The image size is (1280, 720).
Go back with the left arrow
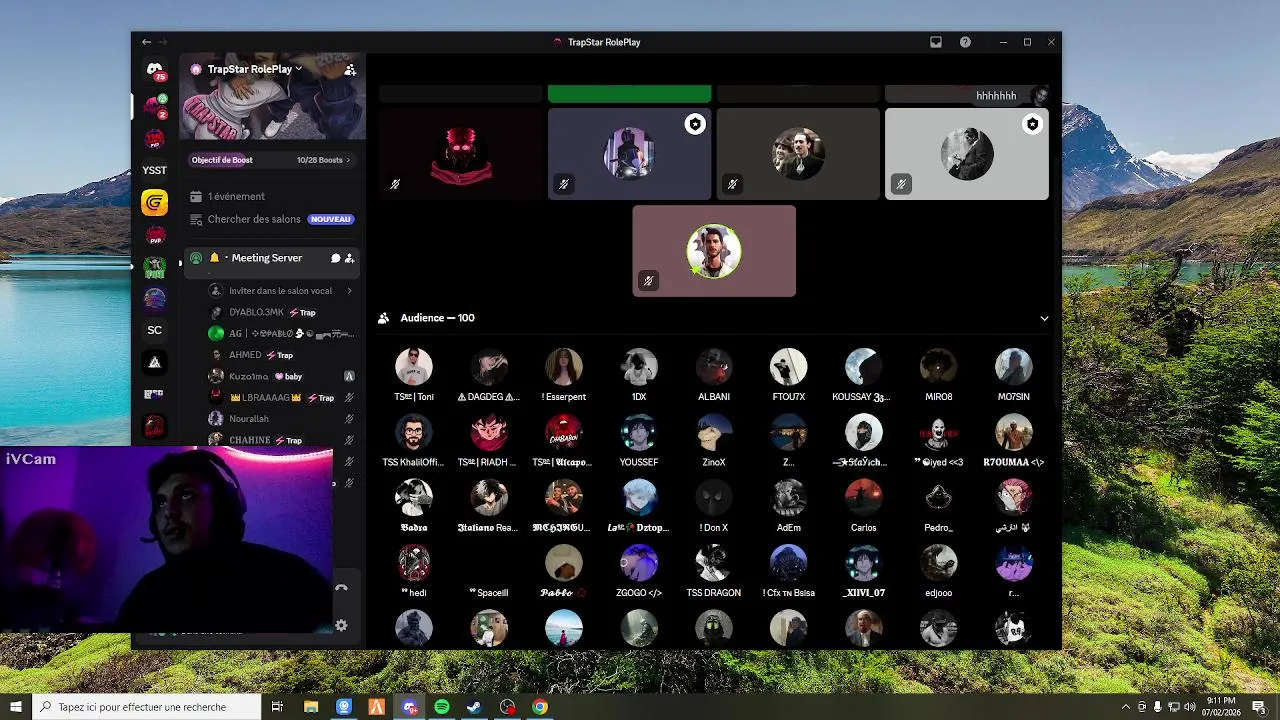point(146,42)
